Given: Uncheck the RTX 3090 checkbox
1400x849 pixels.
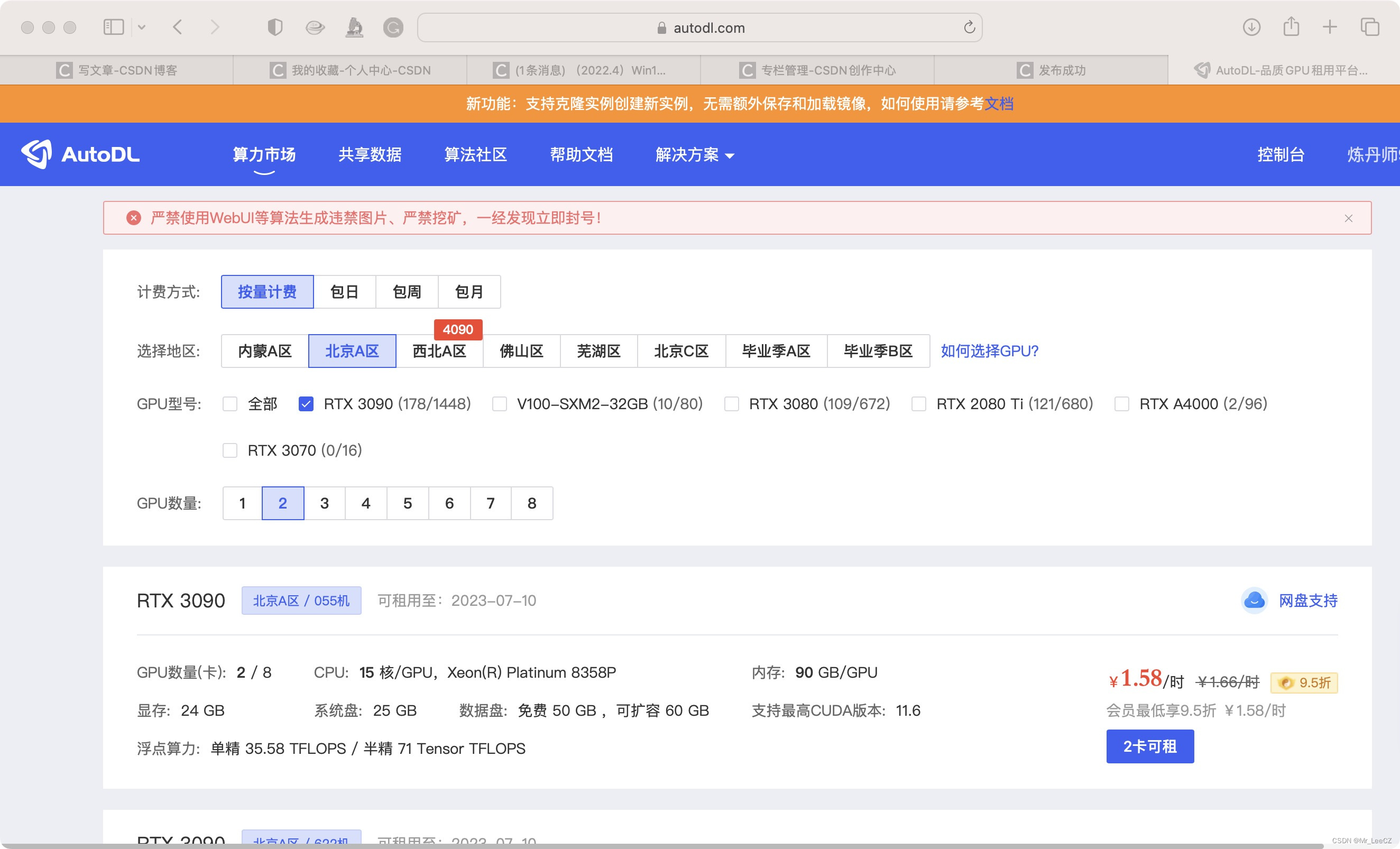Looking at the screenshot, I should pos(306,404).
